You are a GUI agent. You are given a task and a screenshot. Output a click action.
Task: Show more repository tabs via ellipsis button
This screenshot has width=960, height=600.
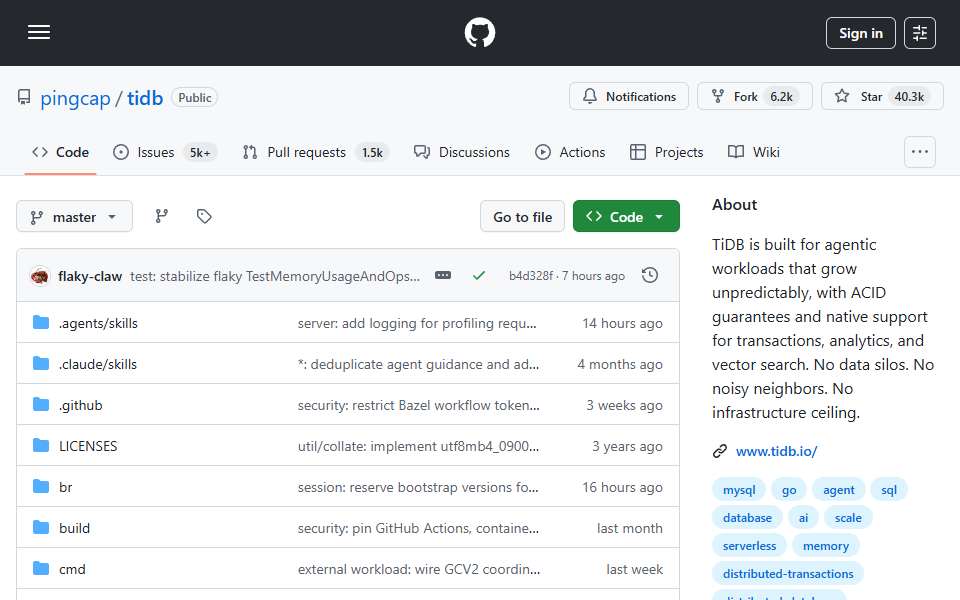pos(920,152)
